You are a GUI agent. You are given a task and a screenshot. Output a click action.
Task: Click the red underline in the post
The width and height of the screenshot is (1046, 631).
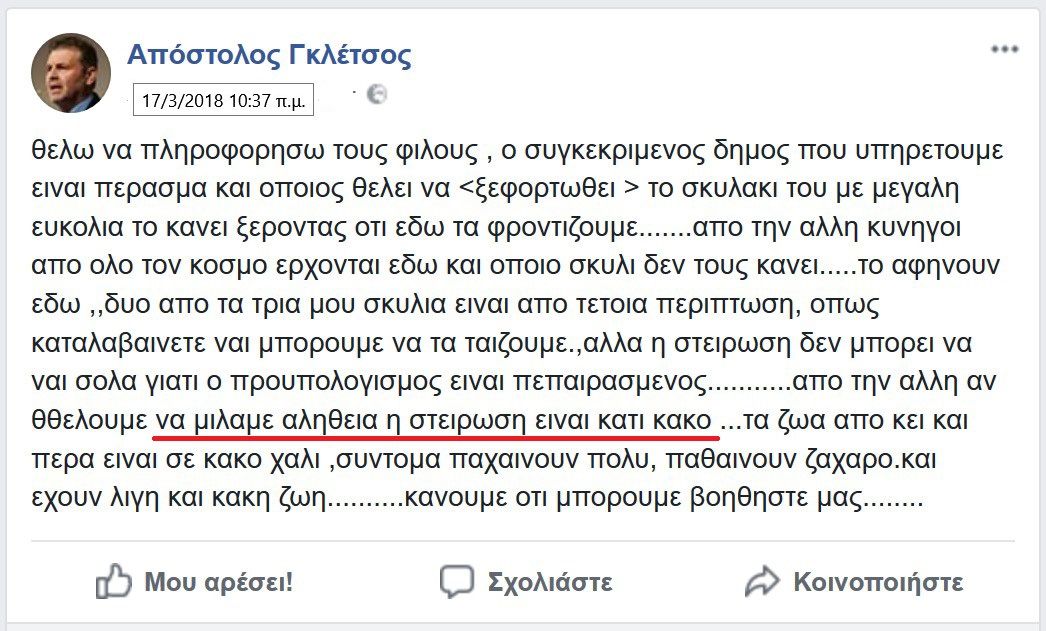pyautogui.click(x=436, y=437)
